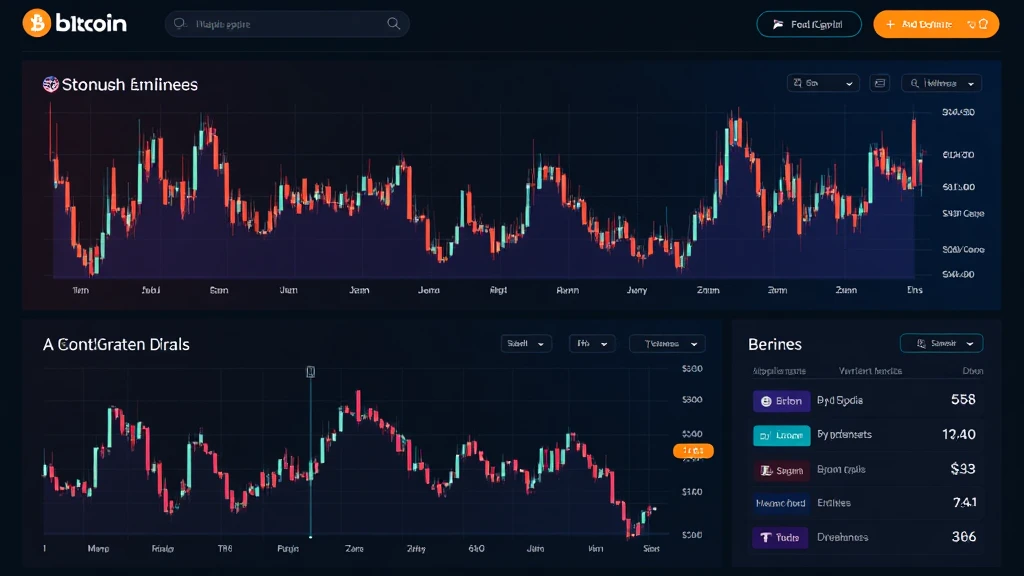
Task: Click the coin icon in the Brion badge
Action: click(766, 401)
